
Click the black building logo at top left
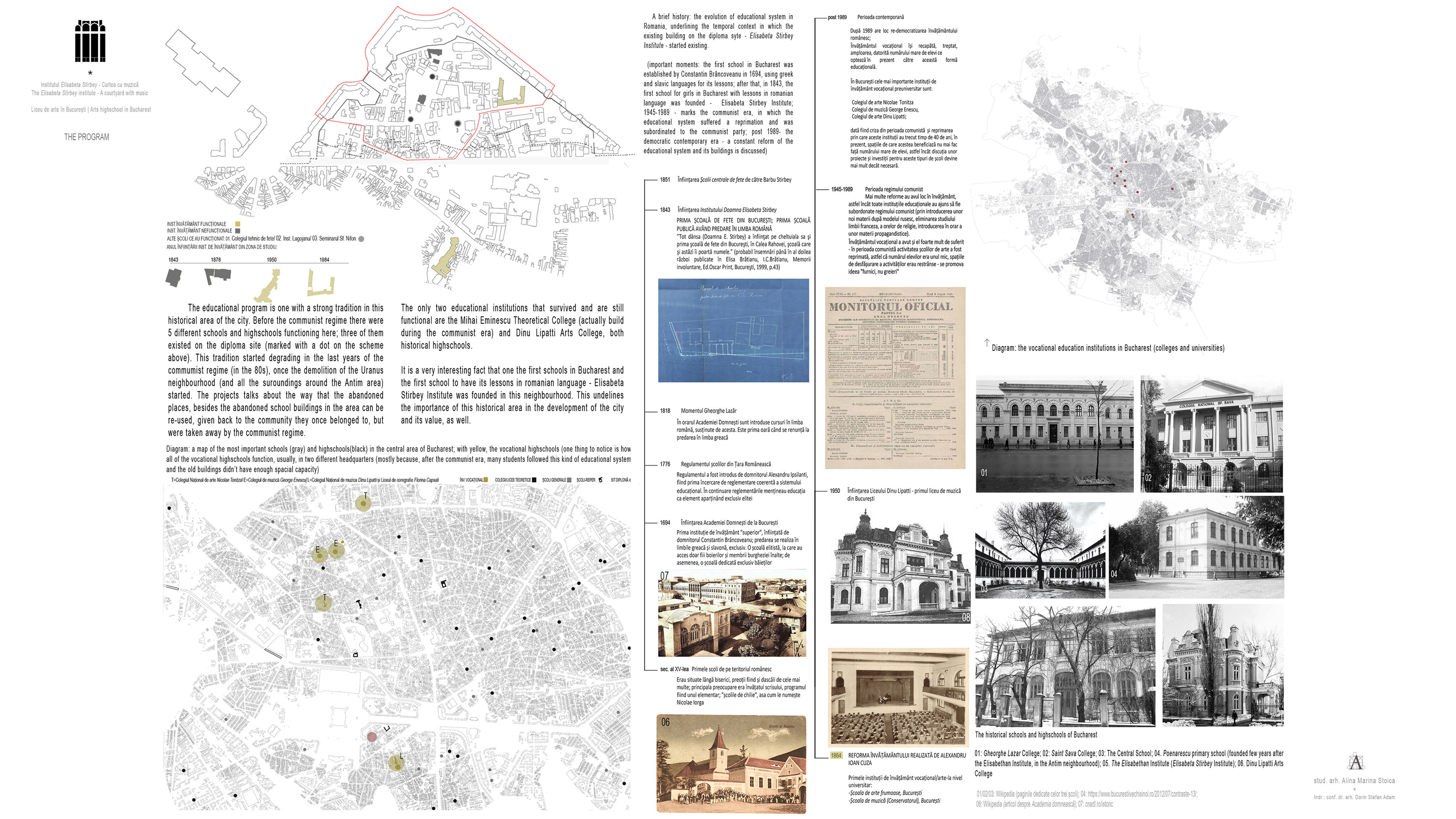90,41
